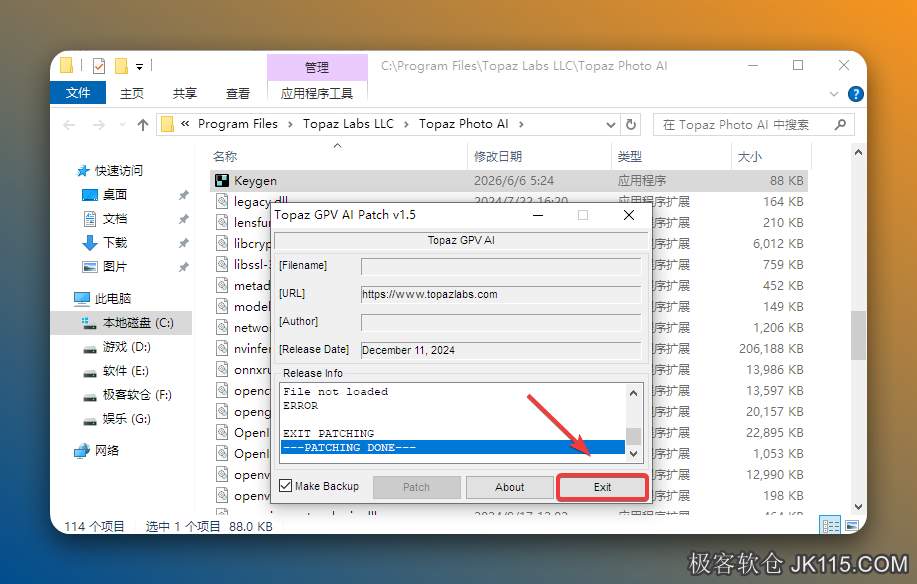Viewport: 917px width, 584px height.
Task: Select the PATCHING DONE log line
Action: click(453, 447)
